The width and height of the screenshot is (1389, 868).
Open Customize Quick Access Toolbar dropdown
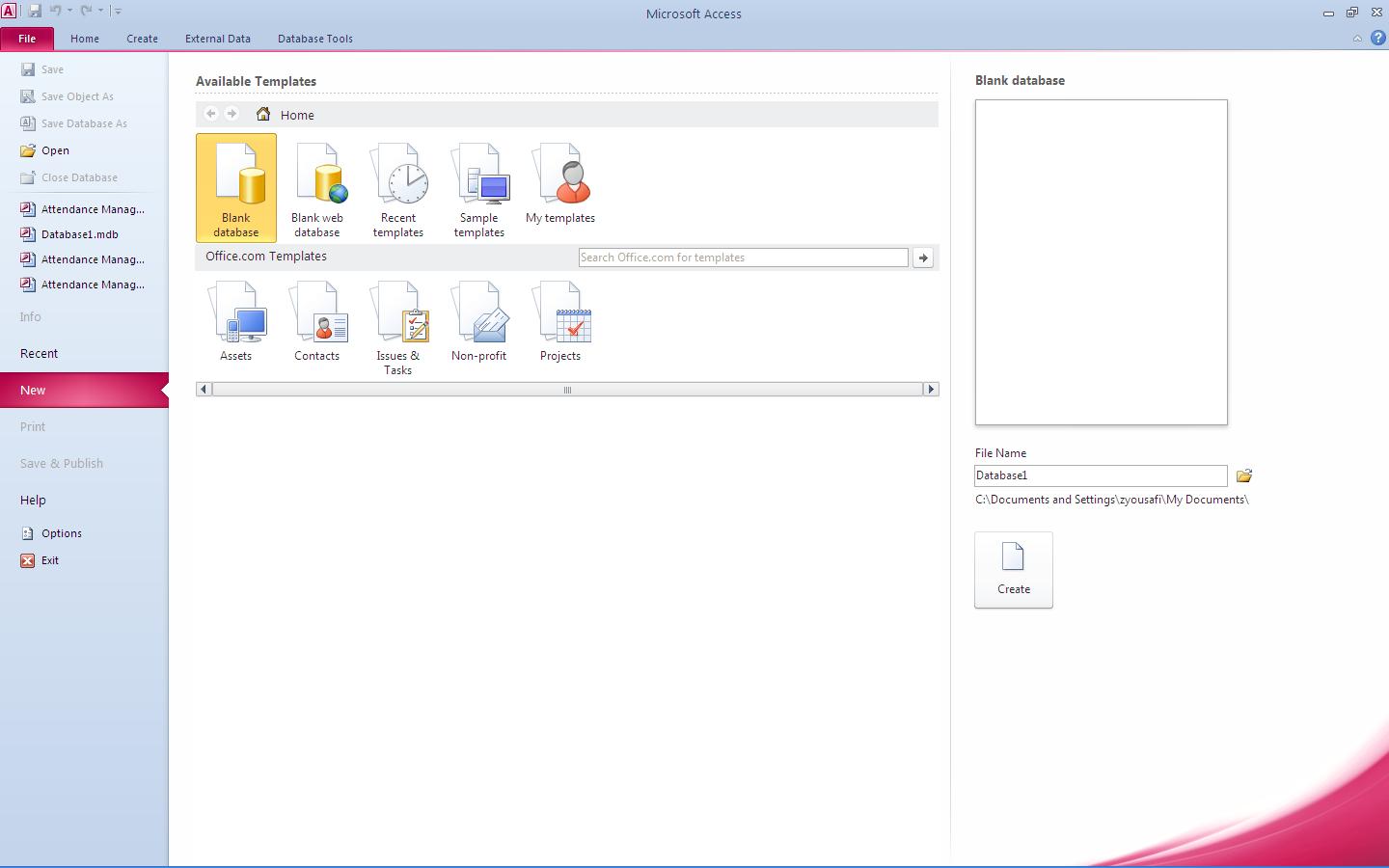[x=118, y=11]
